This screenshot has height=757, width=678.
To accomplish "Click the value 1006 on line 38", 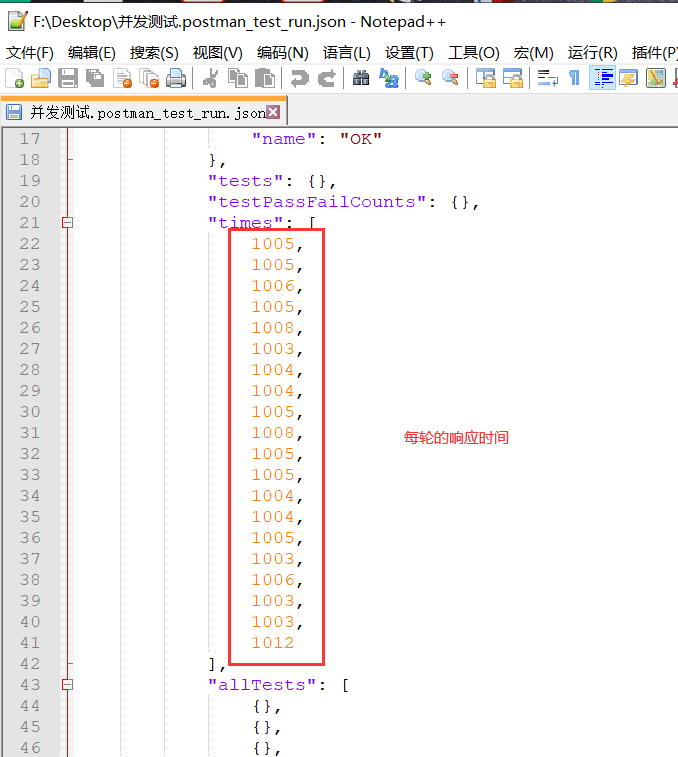I will pos(272,579).
